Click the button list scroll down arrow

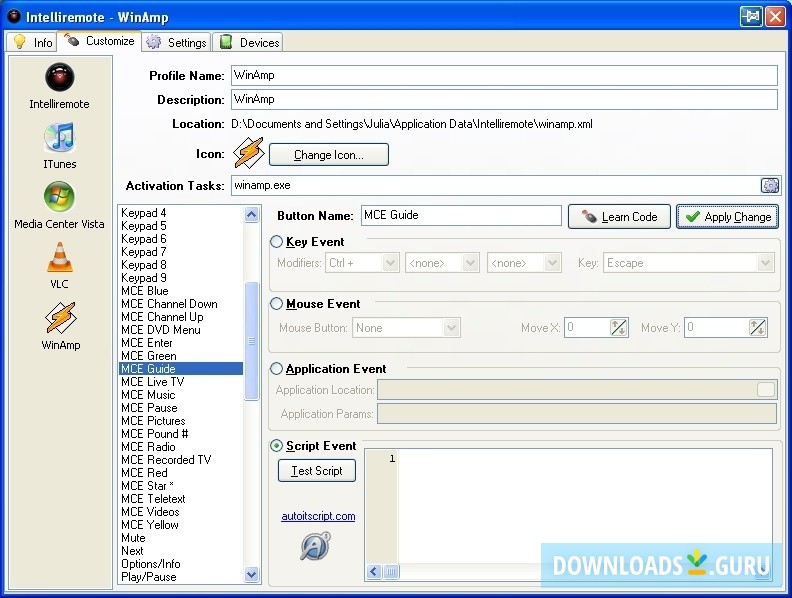[252, 574]
